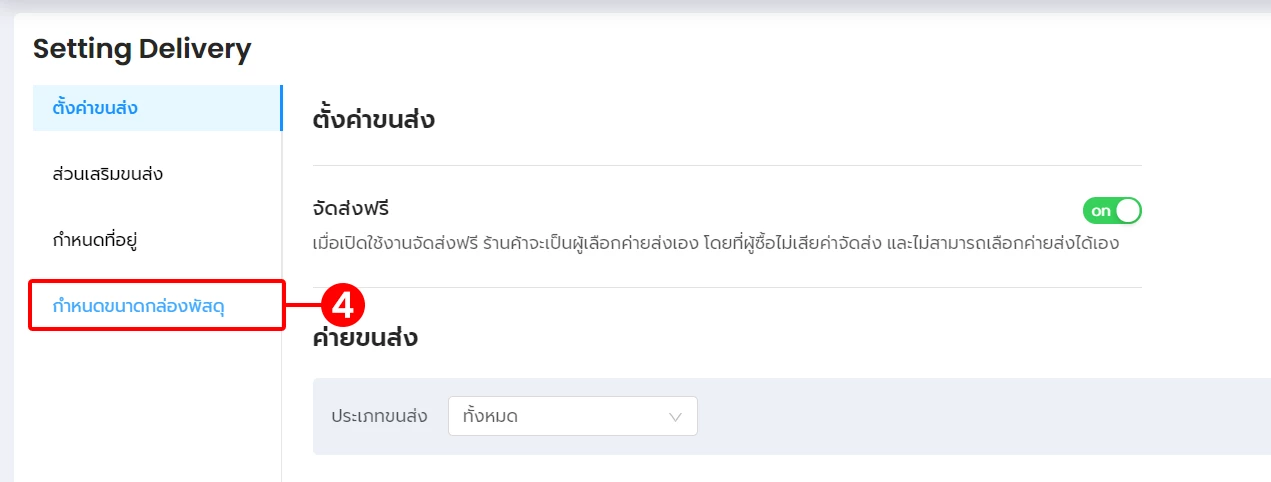Click the Setting Delivery page title
1271x482 pixels.
point(142,48)
